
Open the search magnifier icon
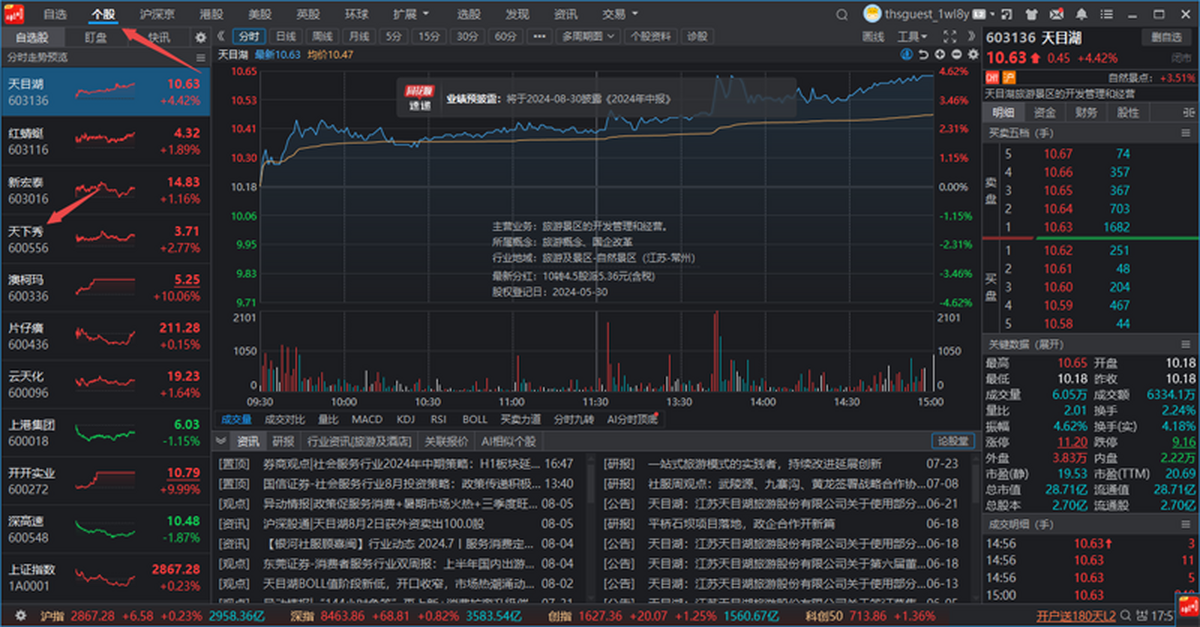coord(842,14)
